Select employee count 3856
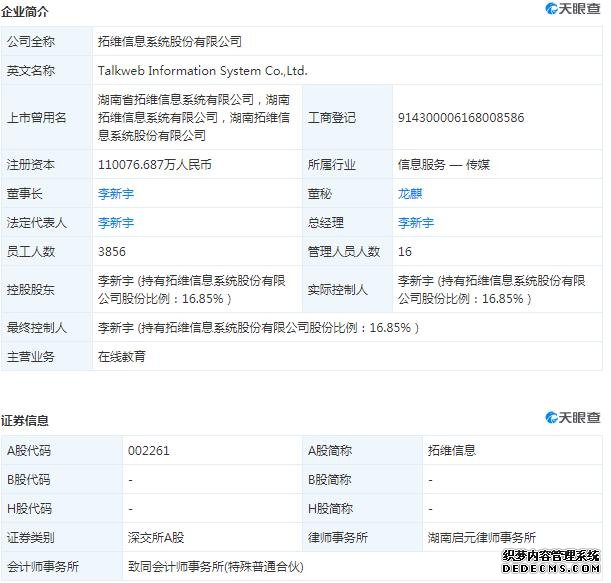 tap(112, 251)
